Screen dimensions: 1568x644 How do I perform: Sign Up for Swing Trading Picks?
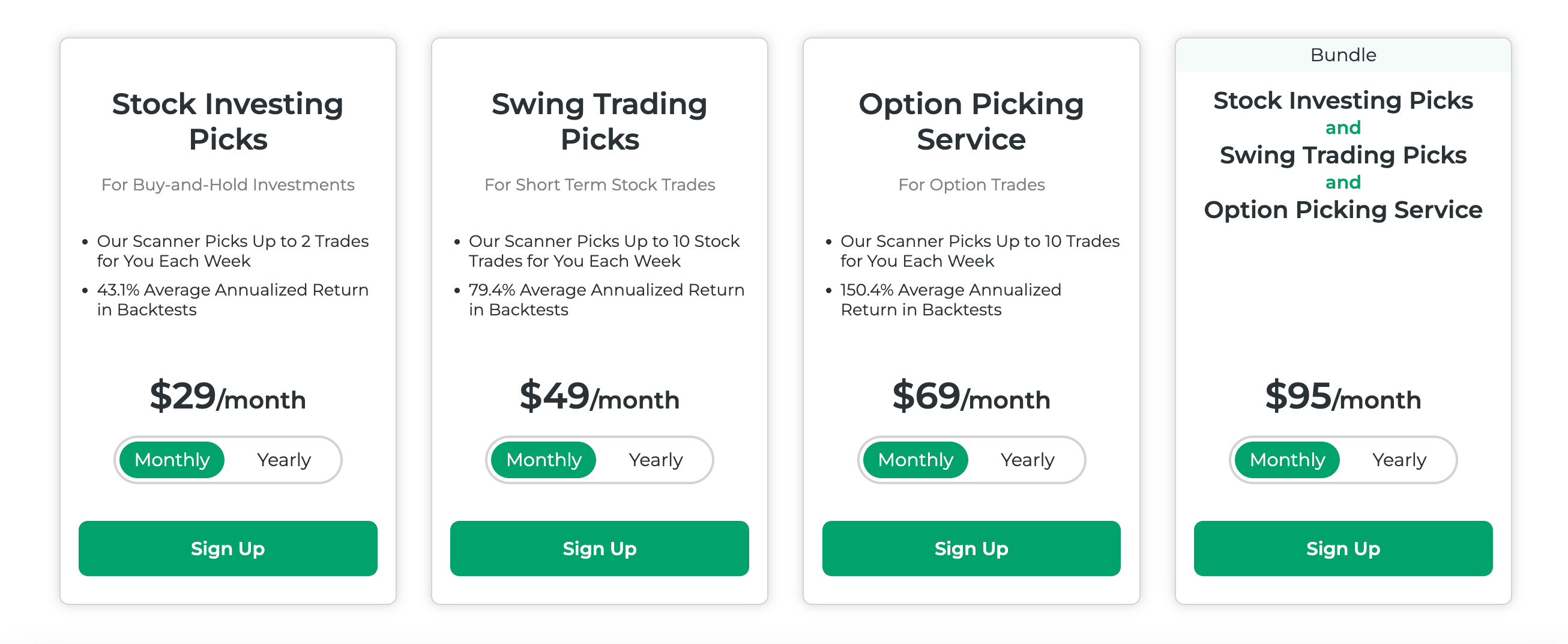click(599, 548)
